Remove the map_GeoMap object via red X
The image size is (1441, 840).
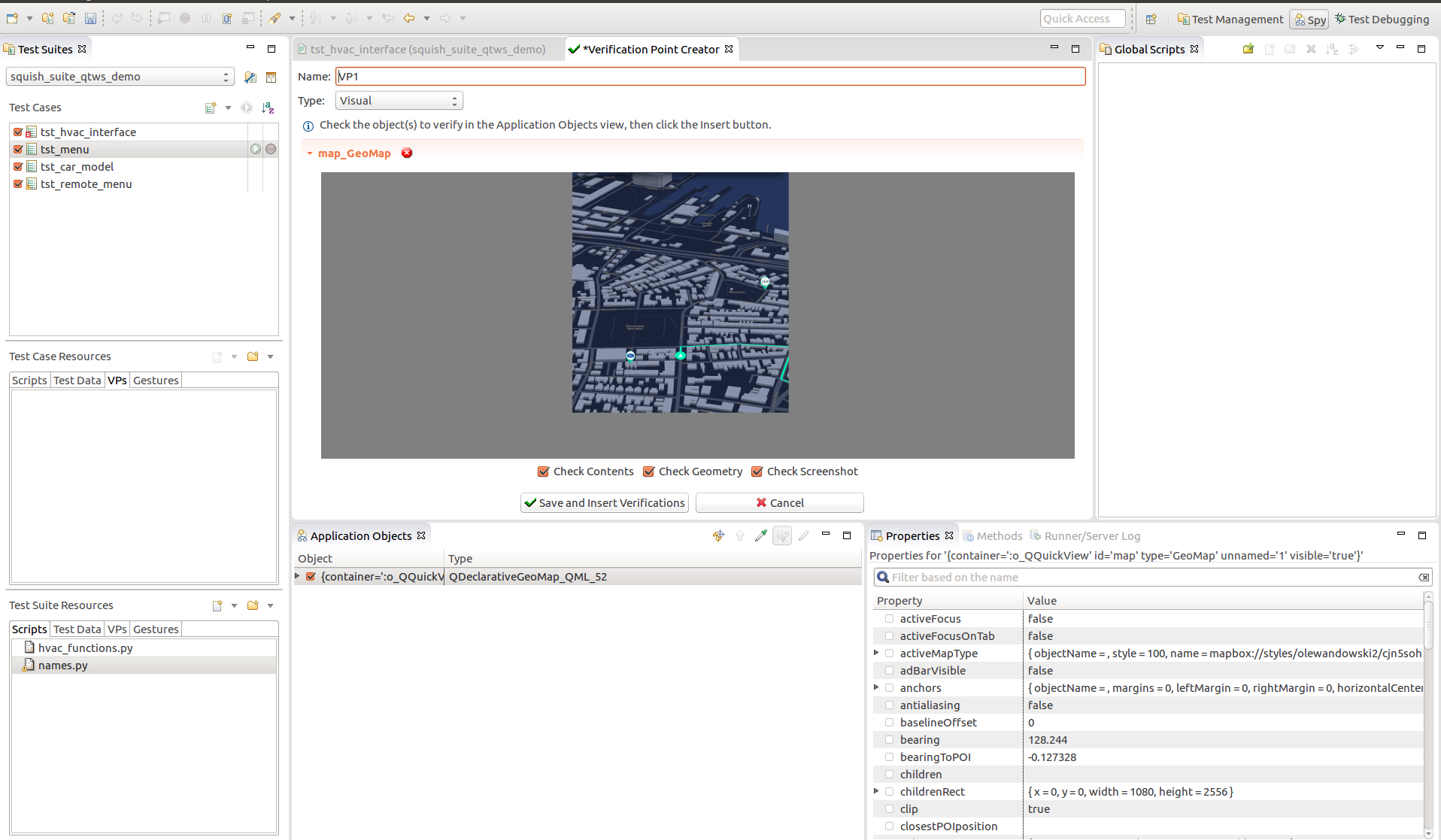[x=407, y=153]
